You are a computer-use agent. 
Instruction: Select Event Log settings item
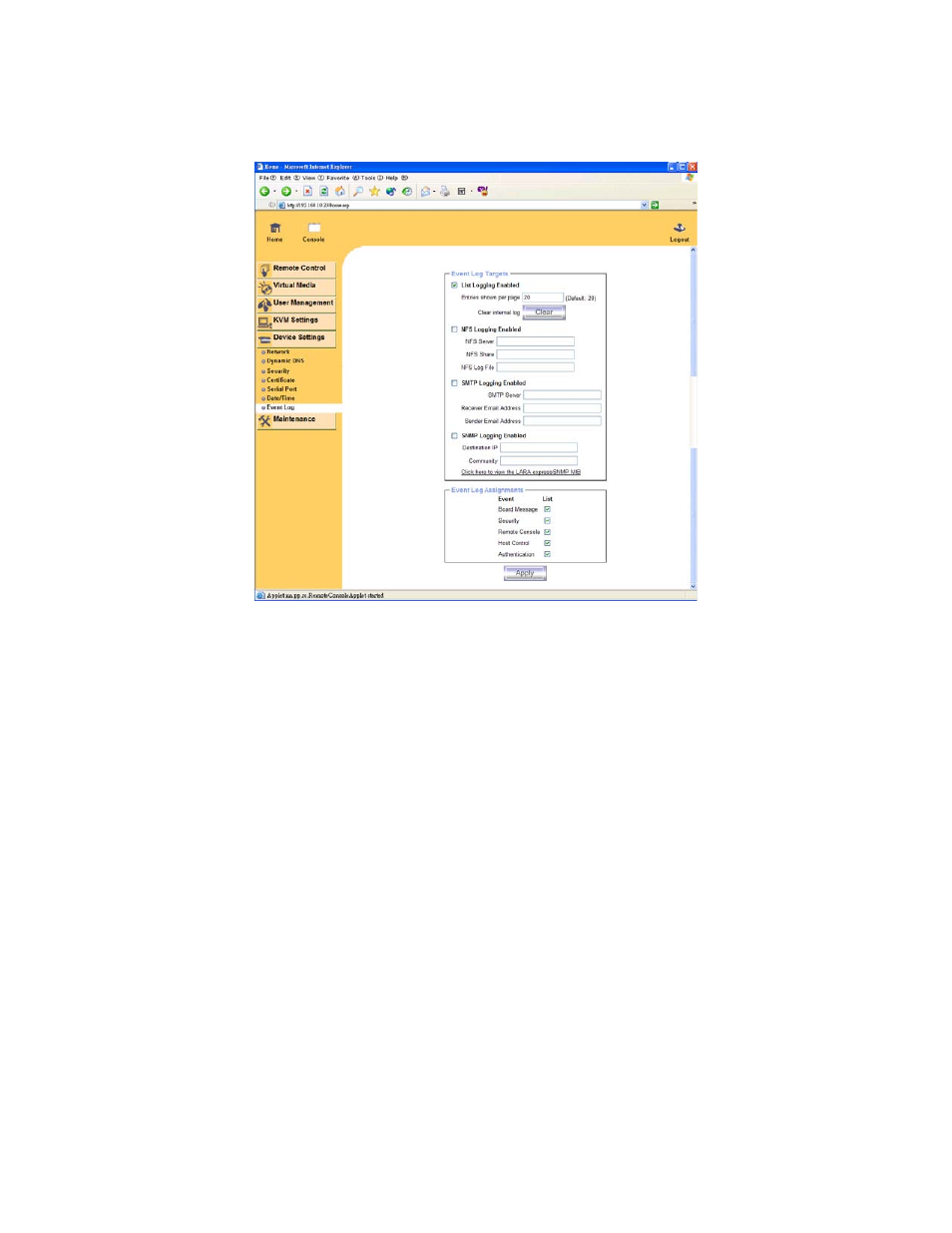point(279,407)
